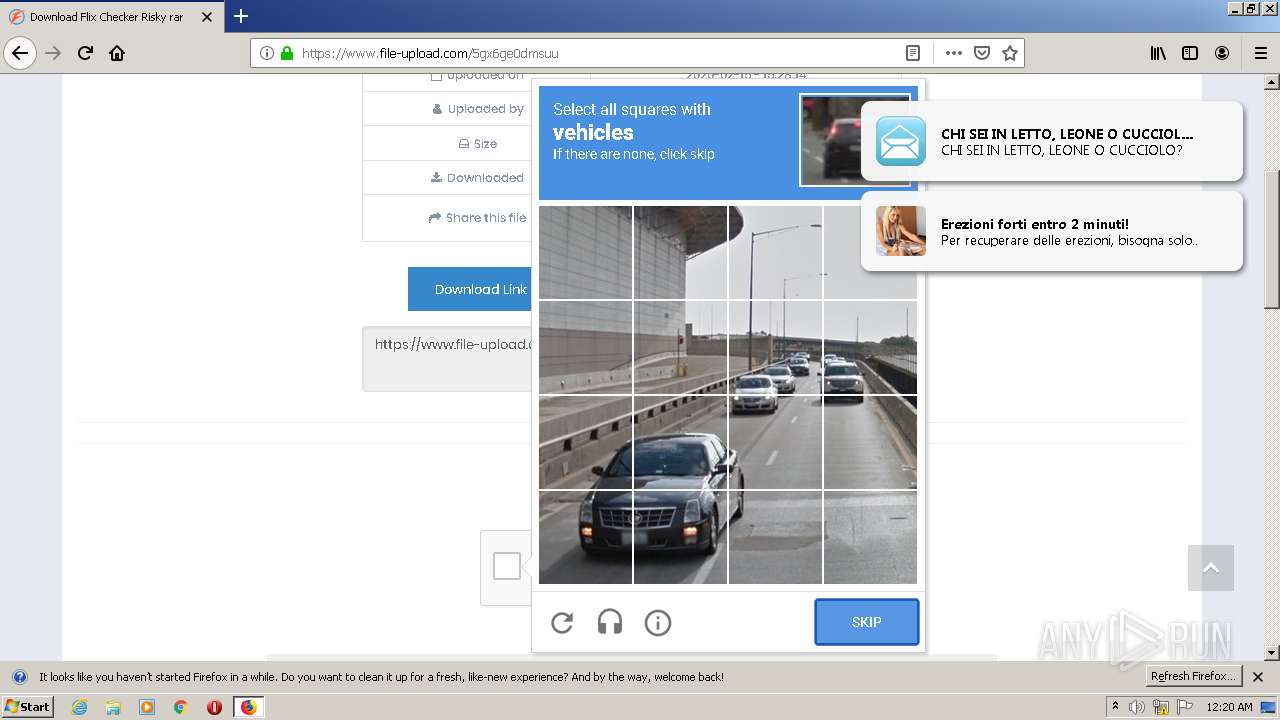1280x720 pixels.
Task: Open the Firefox hamburger menu
Action: [1260, 53]
